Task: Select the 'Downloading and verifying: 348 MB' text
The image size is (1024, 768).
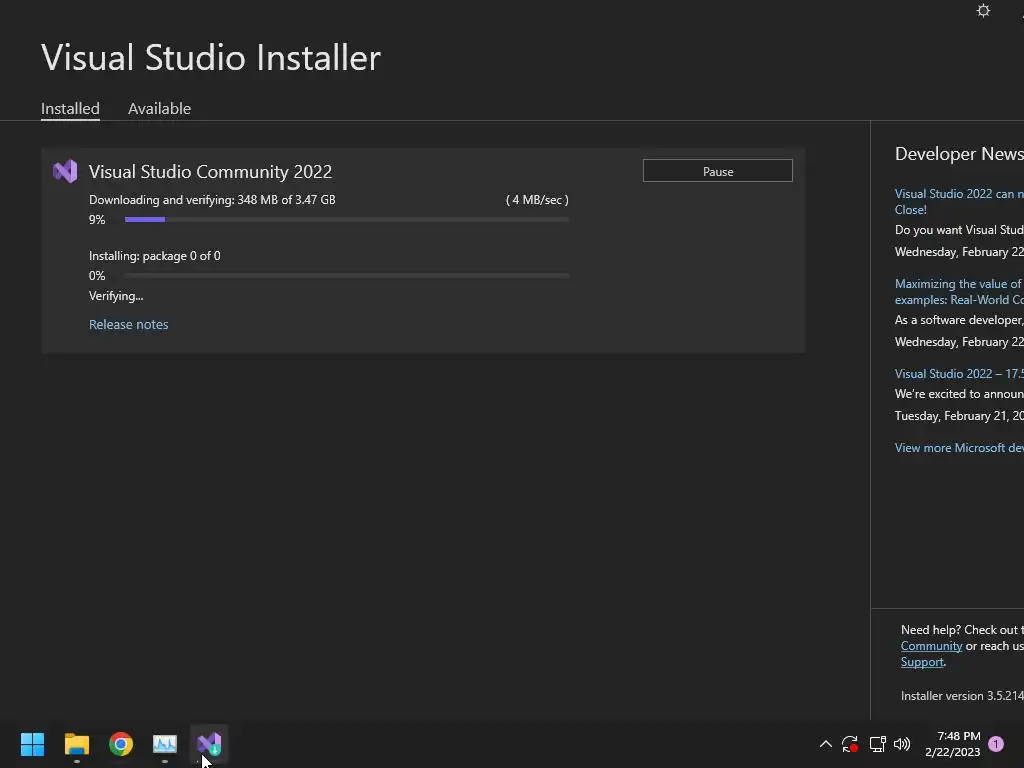Action: pos(212,200)
